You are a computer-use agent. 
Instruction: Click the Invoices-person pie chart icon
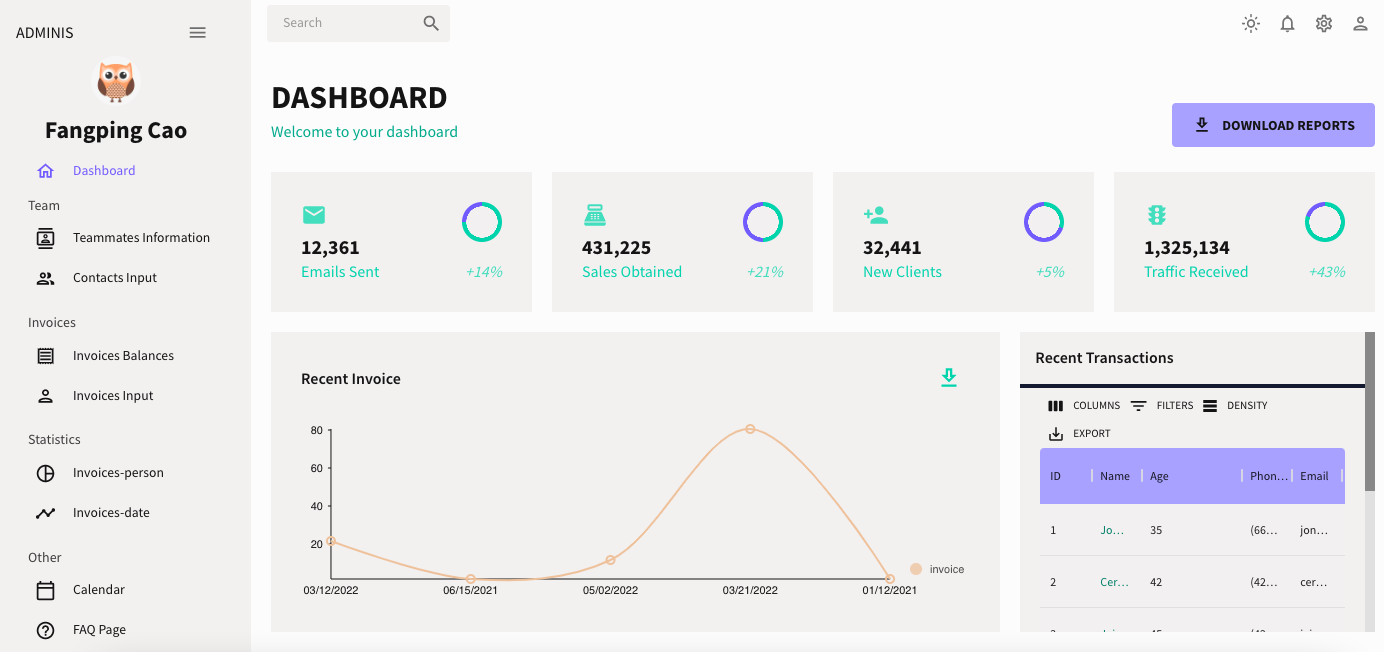(45, 473)
